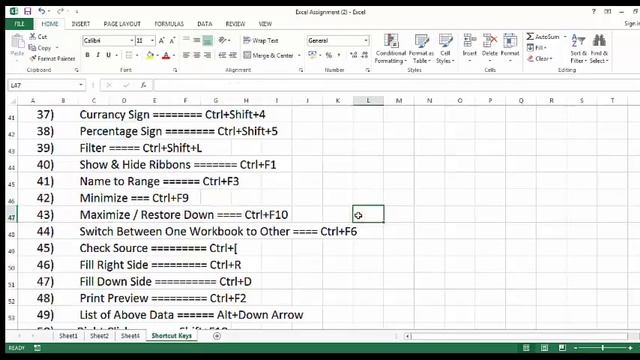Click the Paste clipboard icon

tap(17, 42)
